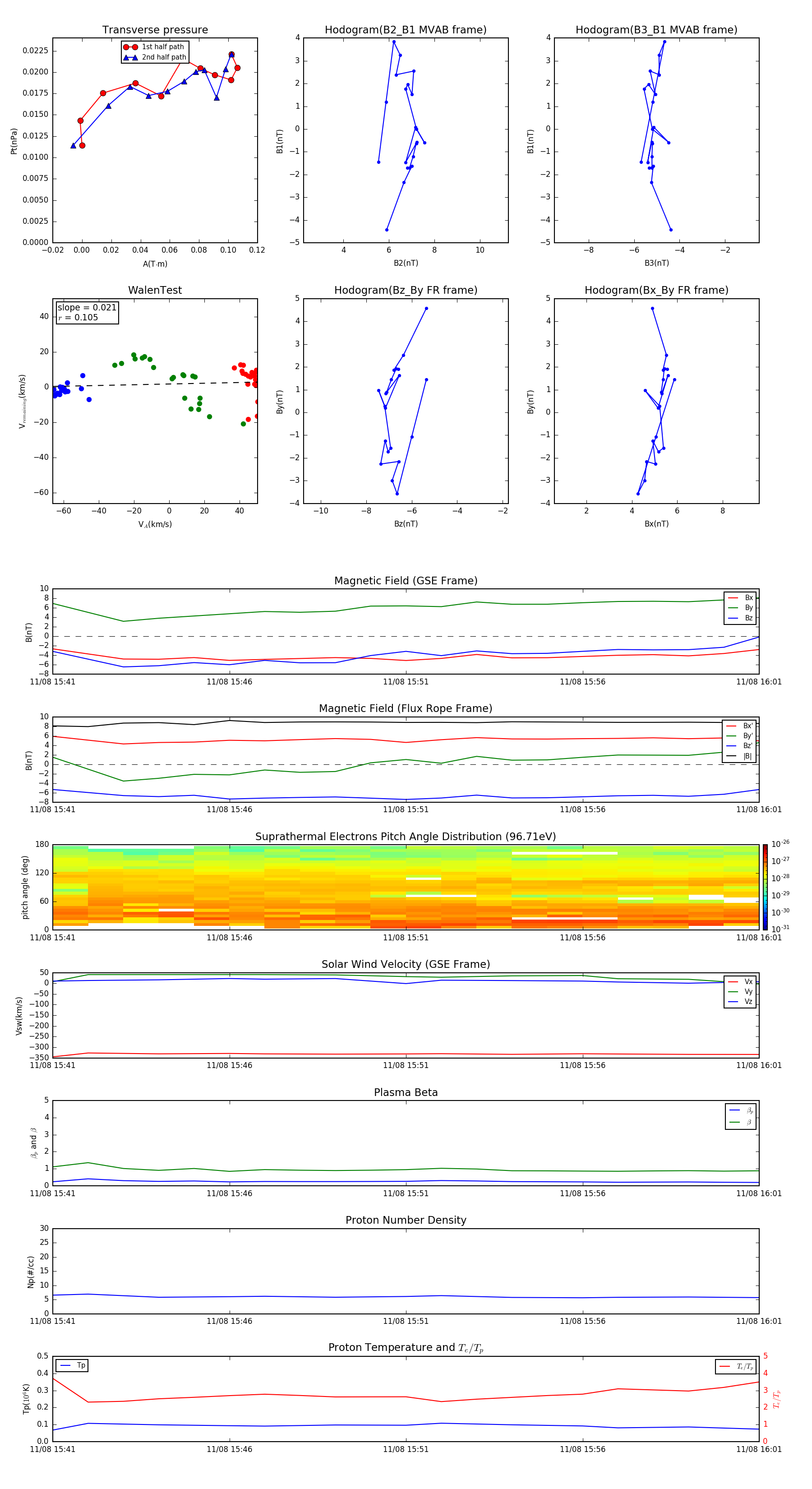Click the Vx legend entry

pyautogui.click(x=740, y=981)
